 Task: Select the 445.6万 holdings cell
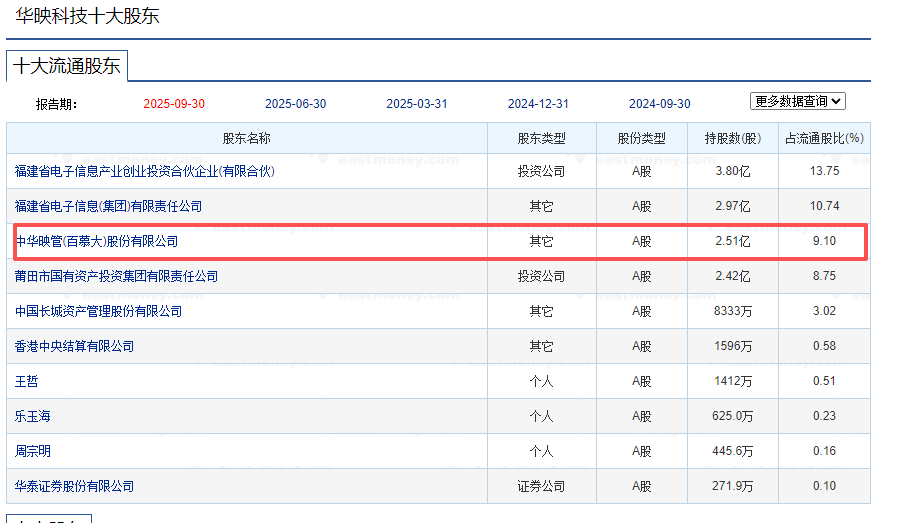733,452
